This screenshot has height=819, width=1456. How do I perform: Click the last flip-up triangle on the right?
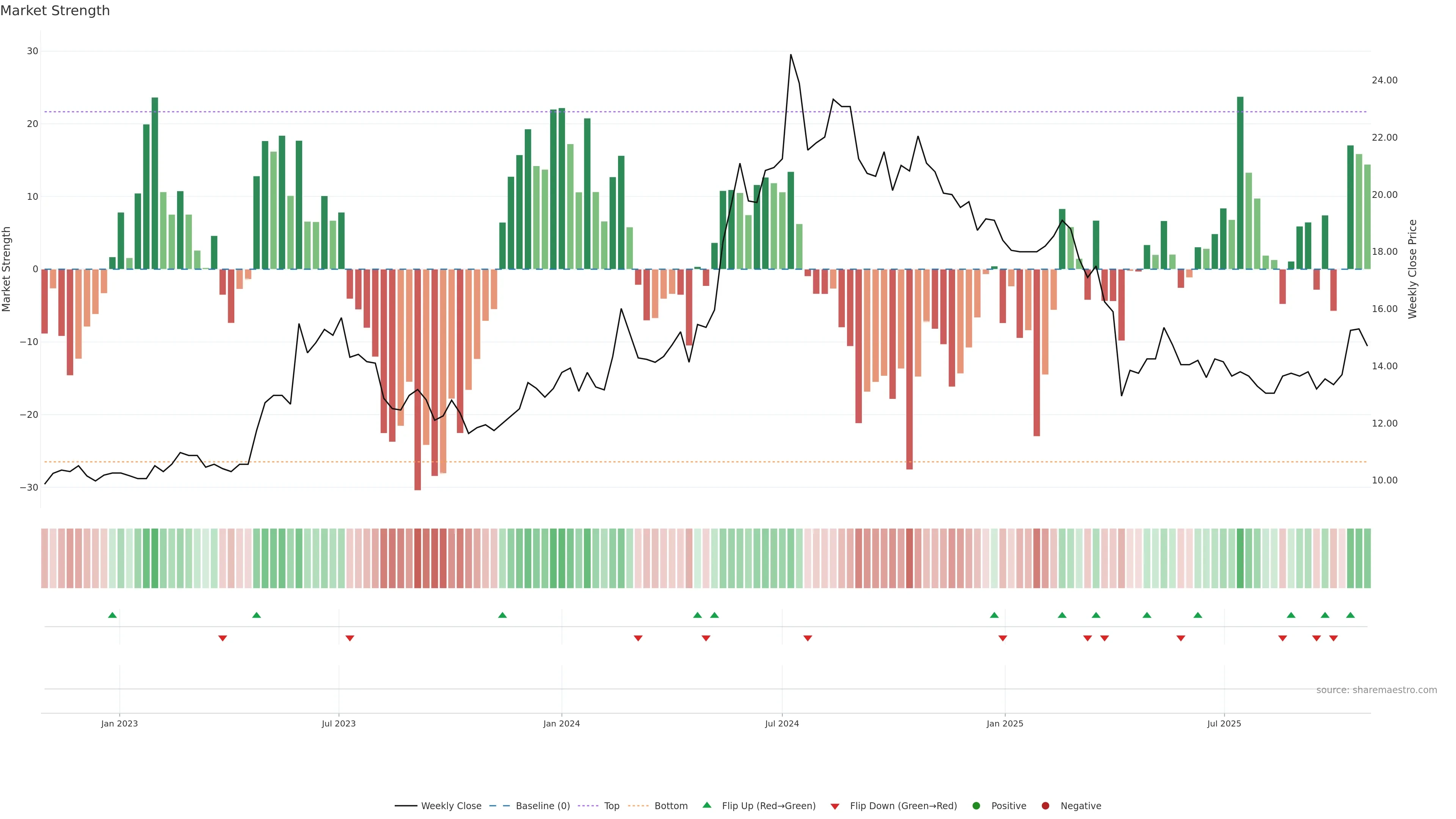[1350, 615]
